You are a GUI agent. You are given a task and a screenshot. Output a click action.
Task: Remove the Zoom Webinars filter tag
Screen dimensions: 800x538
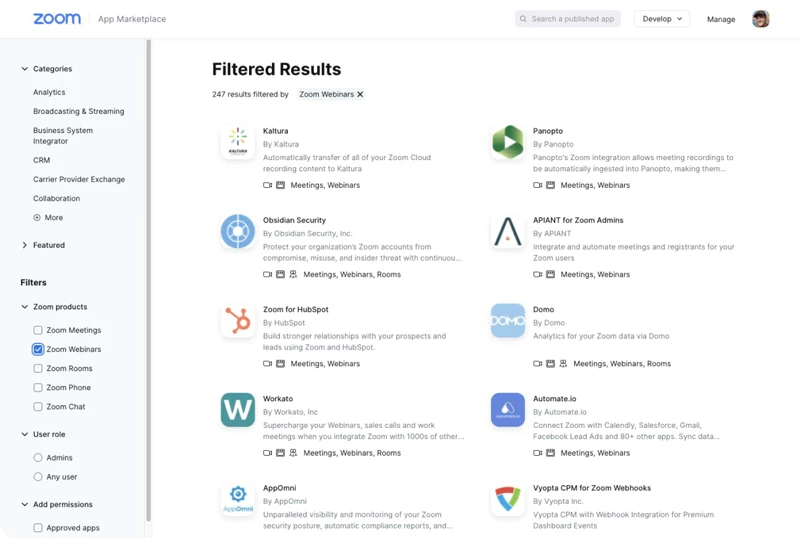point(360,94)
